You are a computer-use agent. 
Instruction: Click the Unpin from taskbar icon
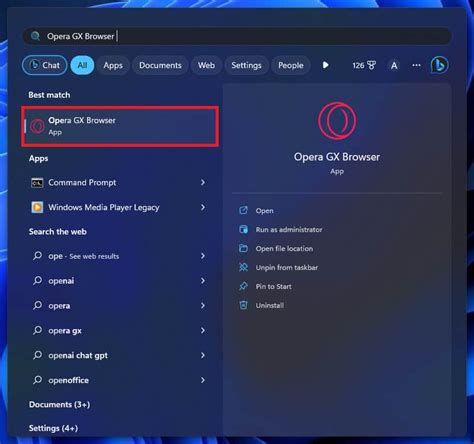coord(243,267)
